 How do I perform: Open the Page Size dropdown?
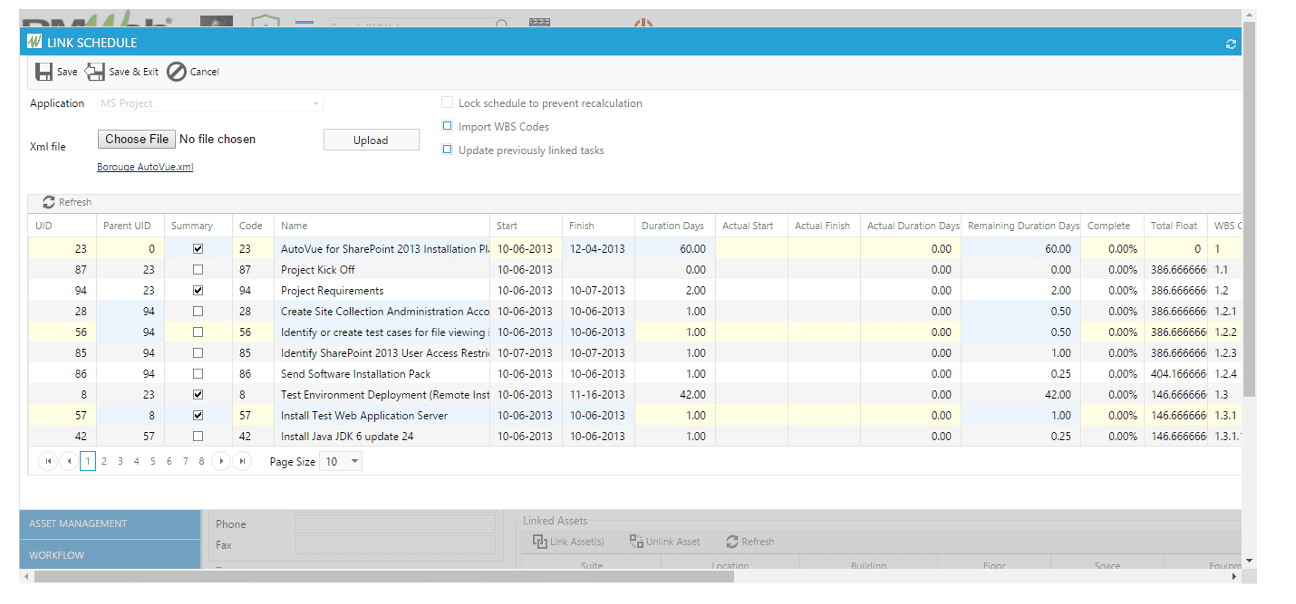(340, 461)
